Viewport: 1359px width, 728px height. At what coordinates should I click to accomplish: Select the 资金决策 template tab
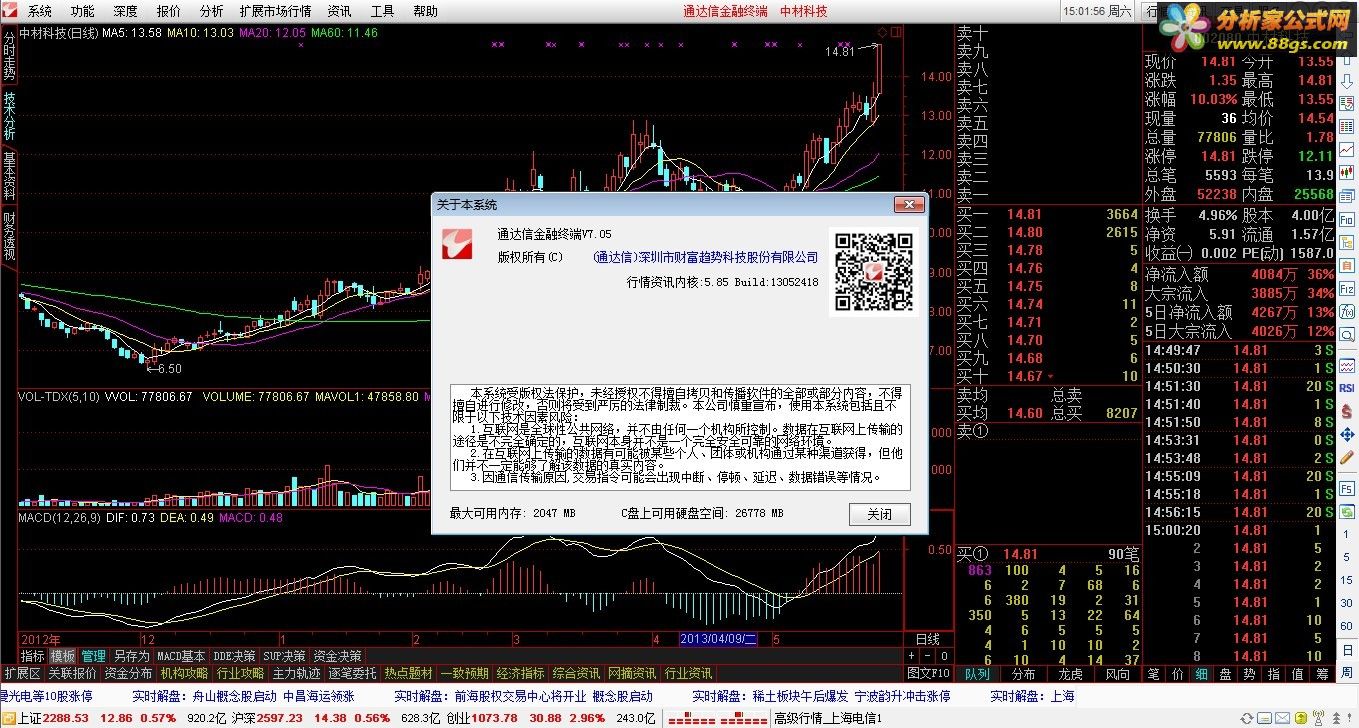(x=337, y=656)
